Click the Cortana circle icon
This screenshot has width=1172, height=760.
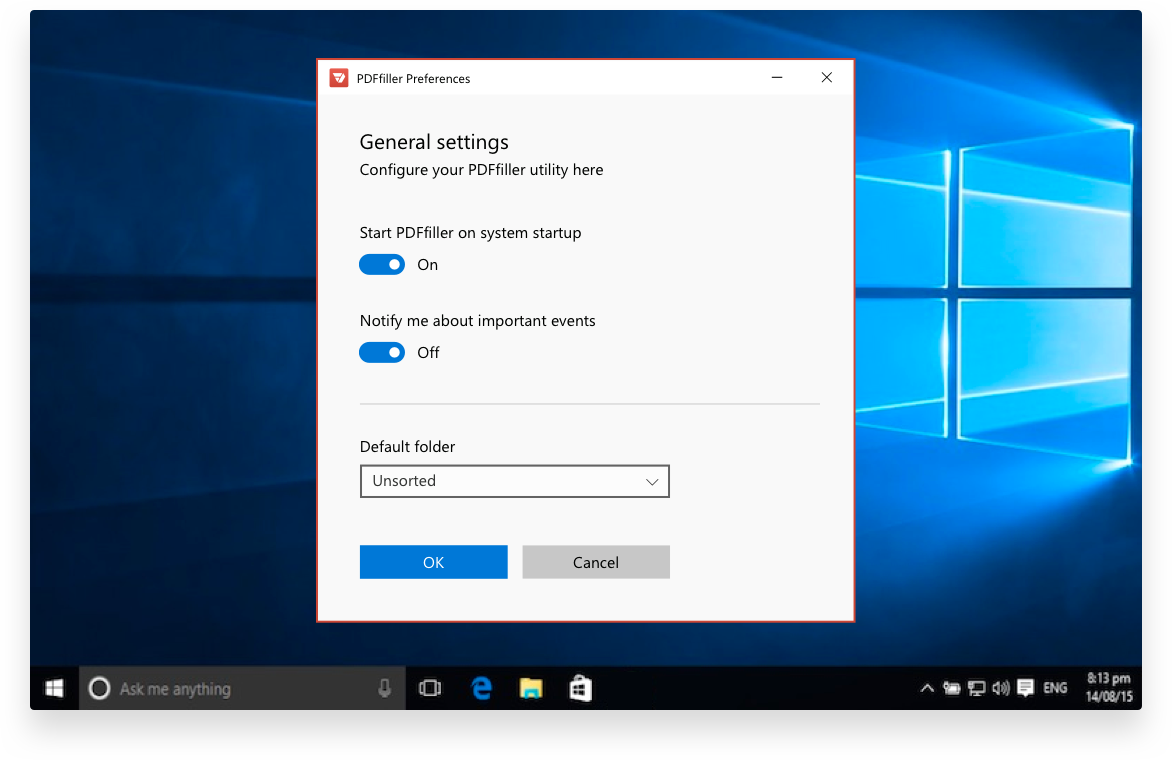click(x=99, y=688)
